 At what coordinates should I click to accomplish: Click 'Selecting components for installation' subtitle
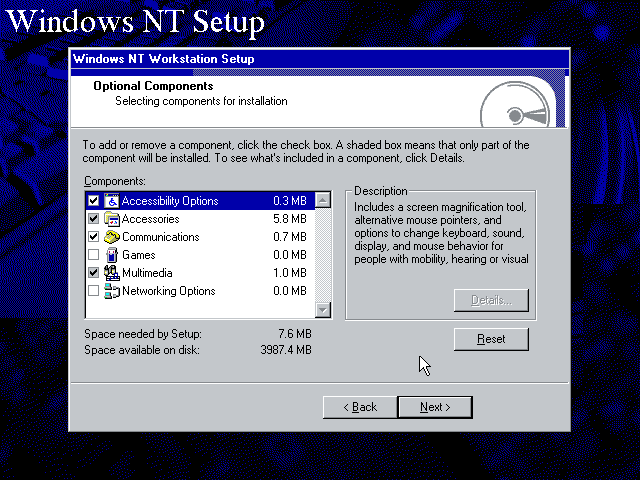201,101
